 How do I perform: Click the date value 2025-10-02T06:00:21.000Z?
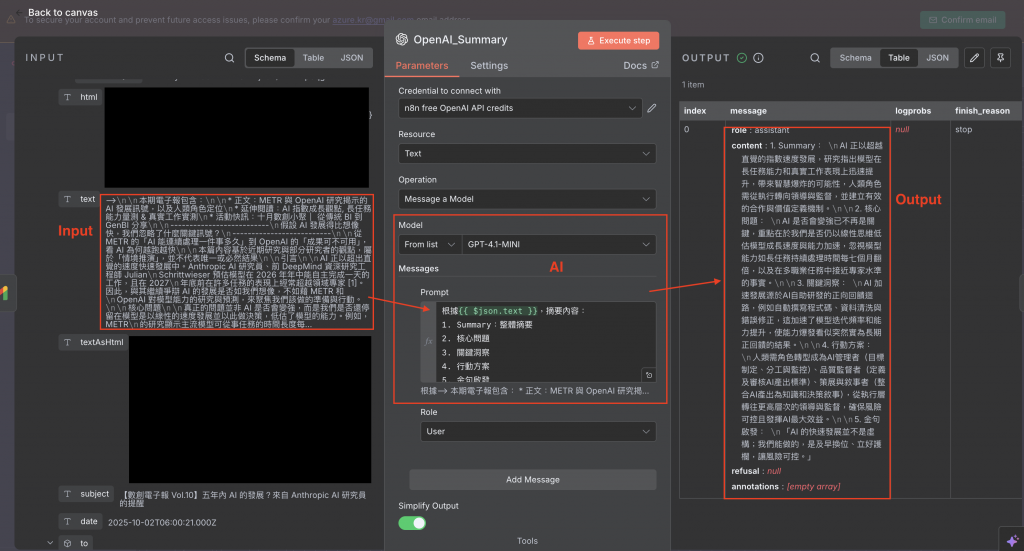(162, 523)
